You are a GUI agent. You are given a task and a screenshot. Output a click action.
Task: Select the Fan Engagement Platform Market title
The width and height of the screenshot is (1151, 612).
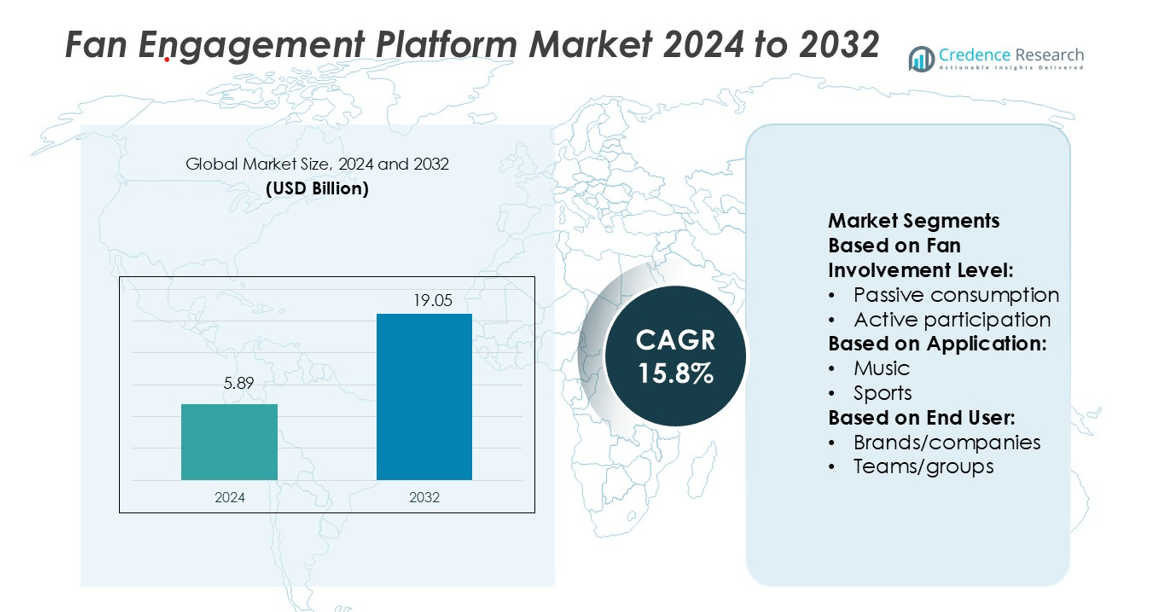coord(472,45)
